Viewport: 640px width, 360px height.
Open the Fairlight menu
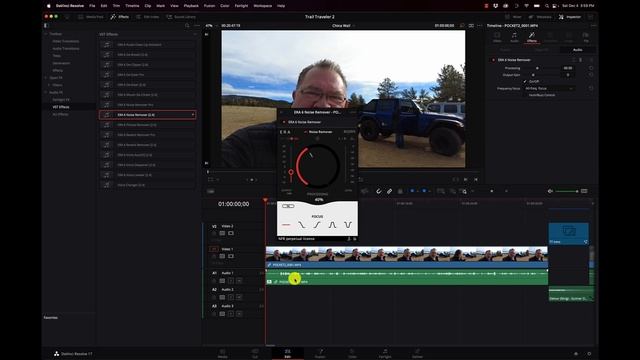click(241, 6)
